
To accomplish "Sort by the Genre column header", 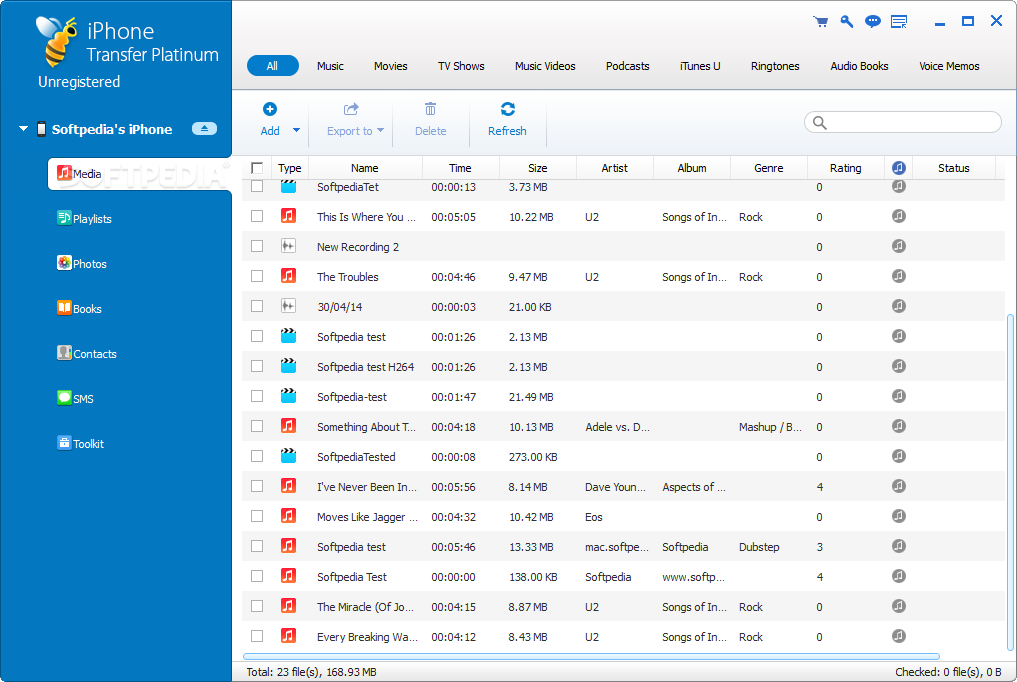I will coord(769,168).
